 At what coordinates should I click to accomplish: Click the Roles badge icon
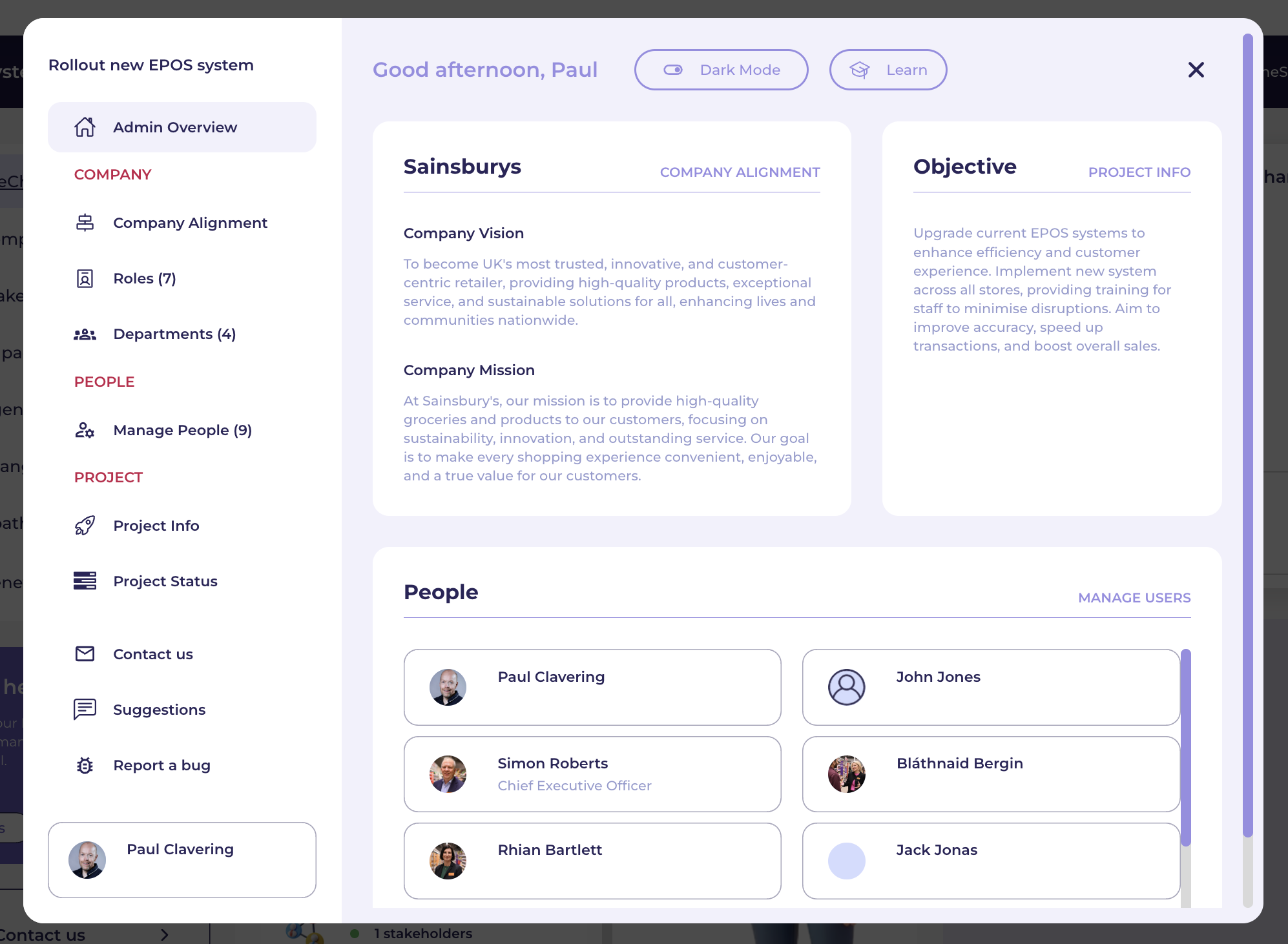pos(85,278)
